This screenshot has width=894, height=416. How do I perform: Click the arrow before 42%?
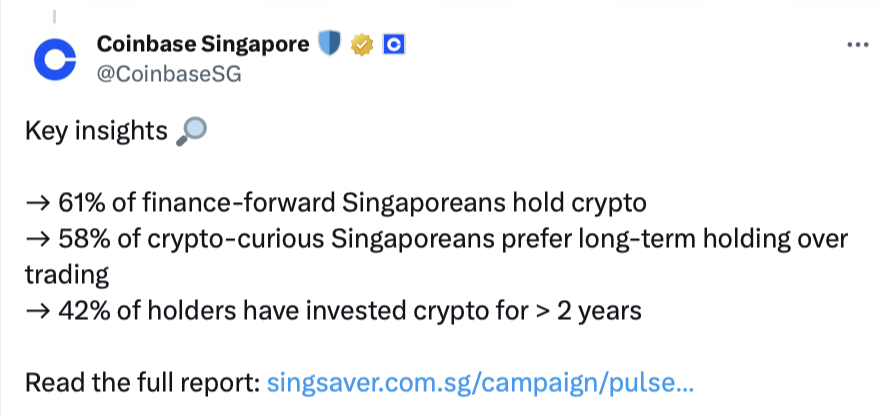coord(37,311)
